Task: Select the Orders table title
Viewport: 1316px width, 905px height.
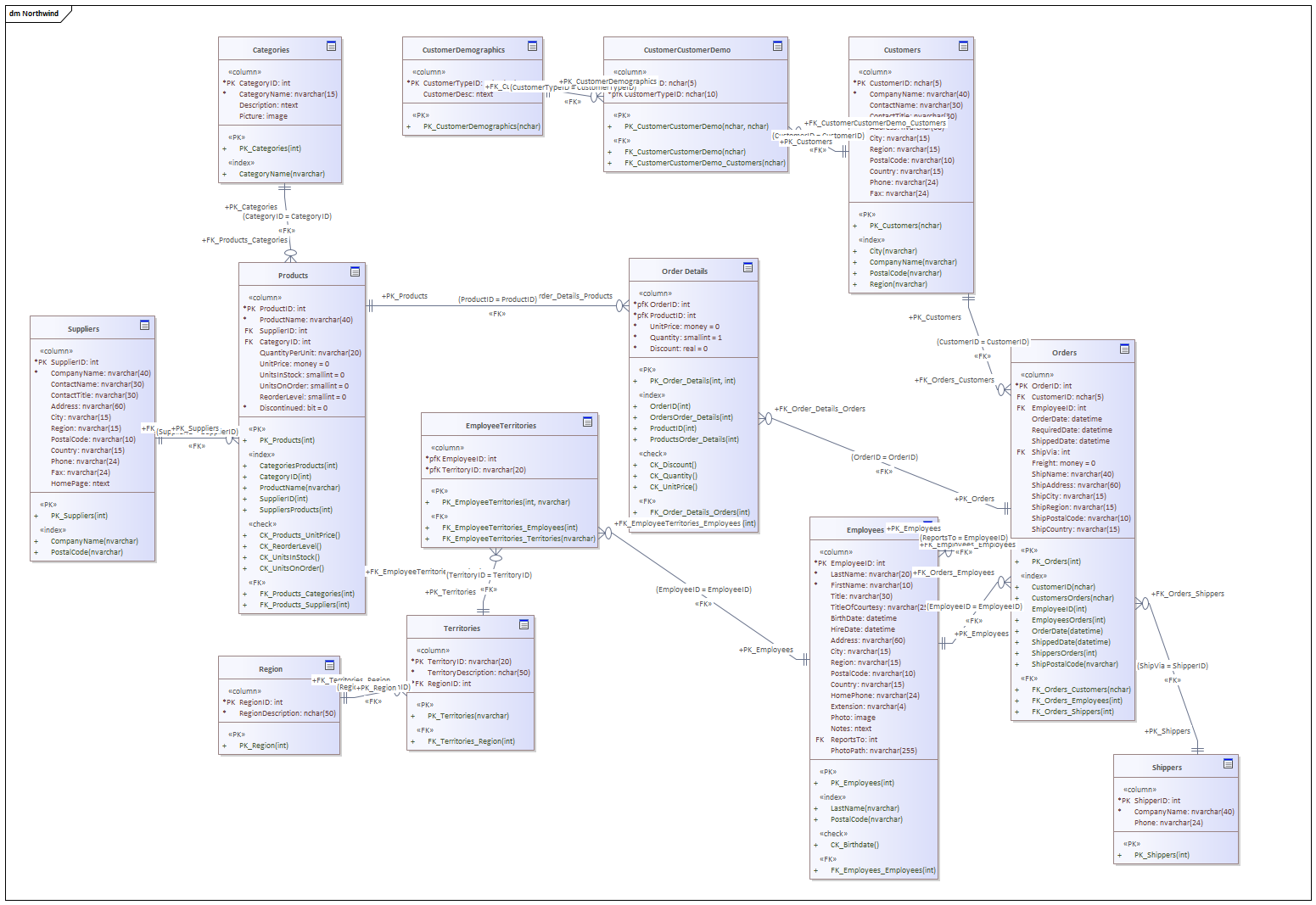Action: (x=1064, y=353)
